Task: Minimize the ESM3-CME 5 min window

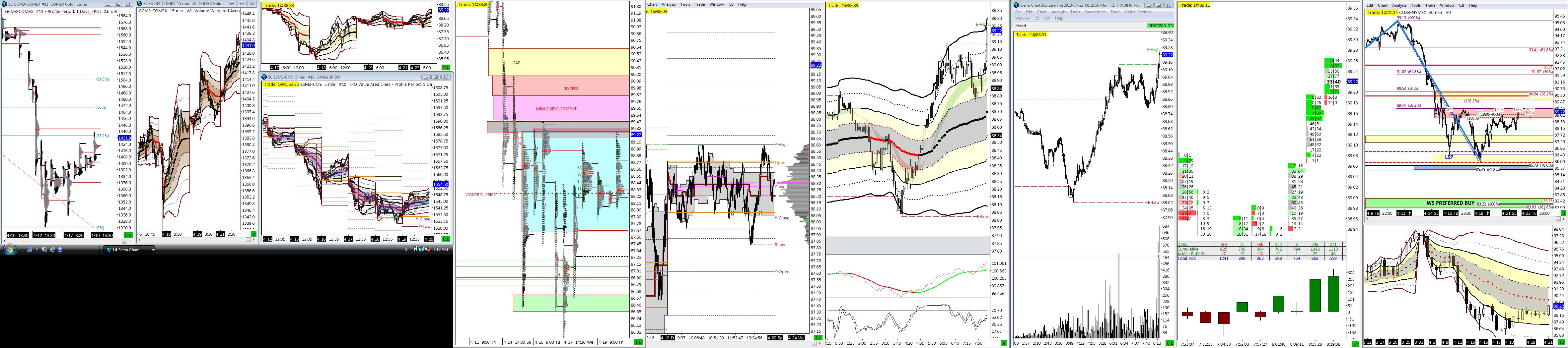Action: tap(426, 77)
